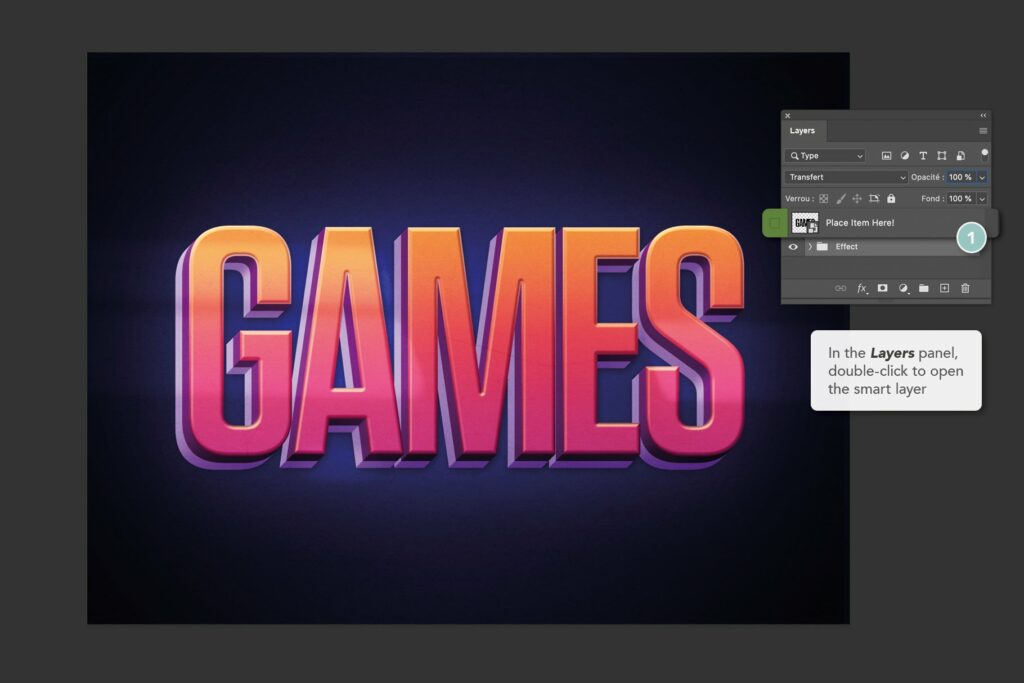This screenshot has height=683, width=1024.
Task: Link layers using the chain icon
Action: click(x=840, y=288)
